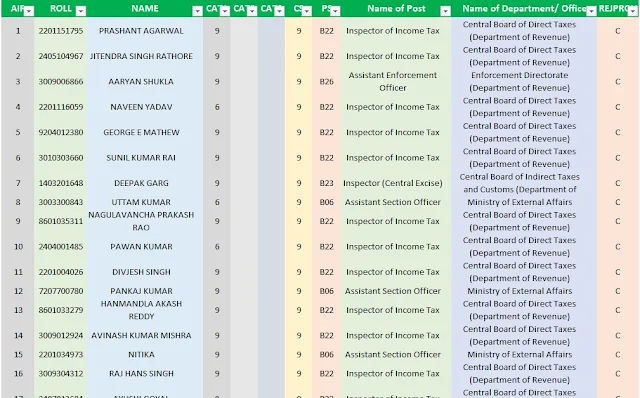Click Inspector of Income Tax in RAJ HANS SINGH row

click(393, 374)
